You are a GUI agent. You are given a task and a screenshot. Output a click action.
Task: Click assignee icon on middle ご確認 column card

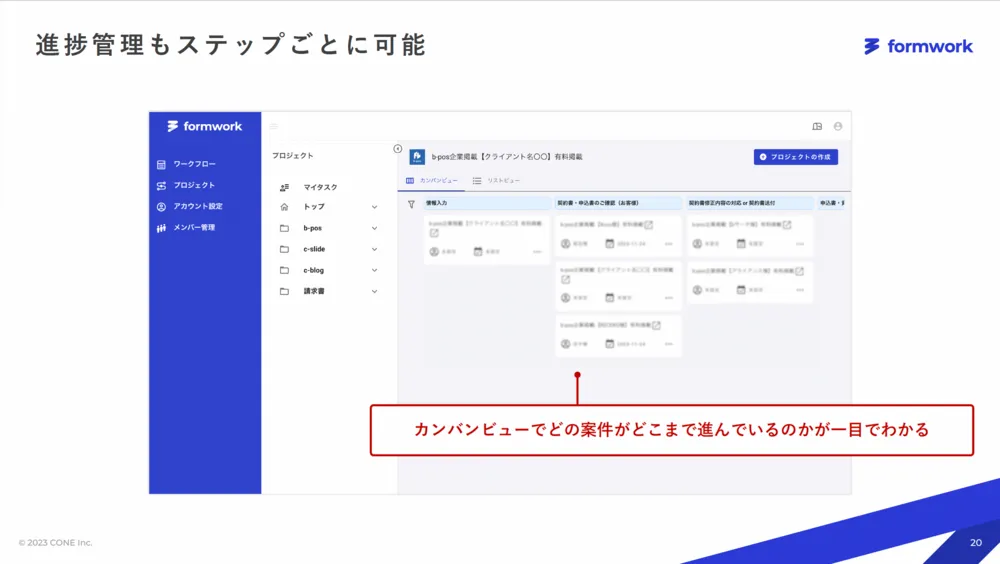tap(566, 298)
